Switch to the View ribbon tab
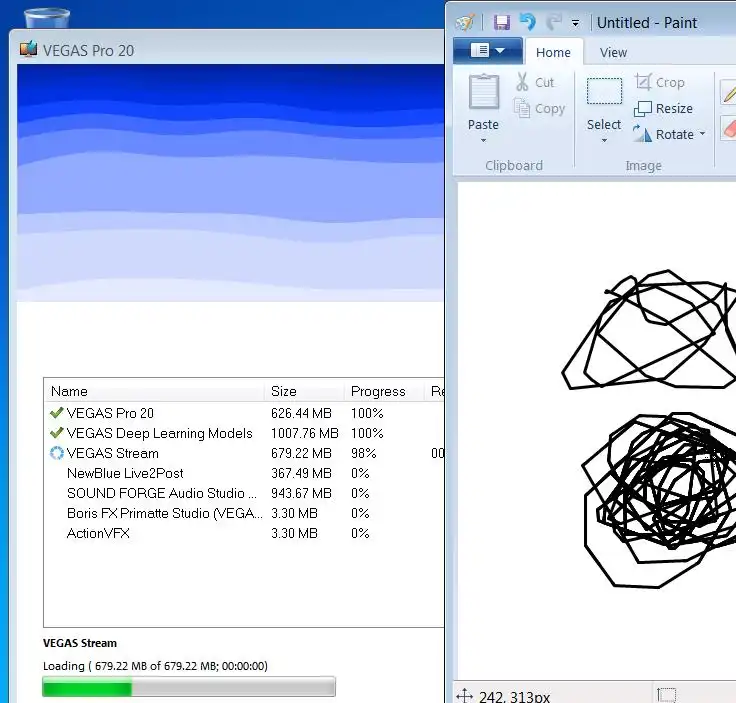The image size is (736, 703). [613, 53]
